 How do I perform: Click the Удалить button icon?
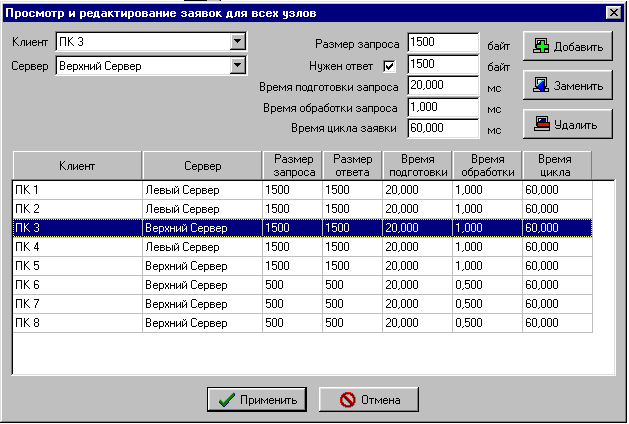point(541,125)
